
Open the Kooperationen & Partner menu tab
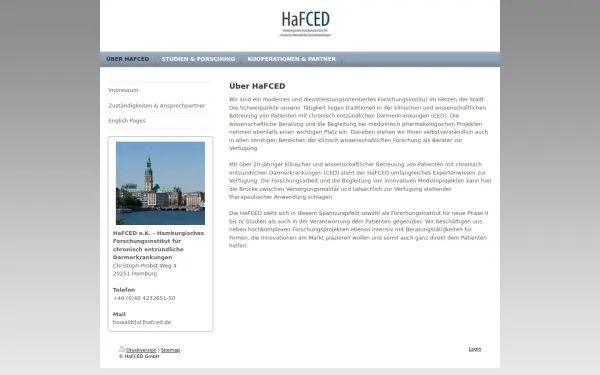click(291, 59)
